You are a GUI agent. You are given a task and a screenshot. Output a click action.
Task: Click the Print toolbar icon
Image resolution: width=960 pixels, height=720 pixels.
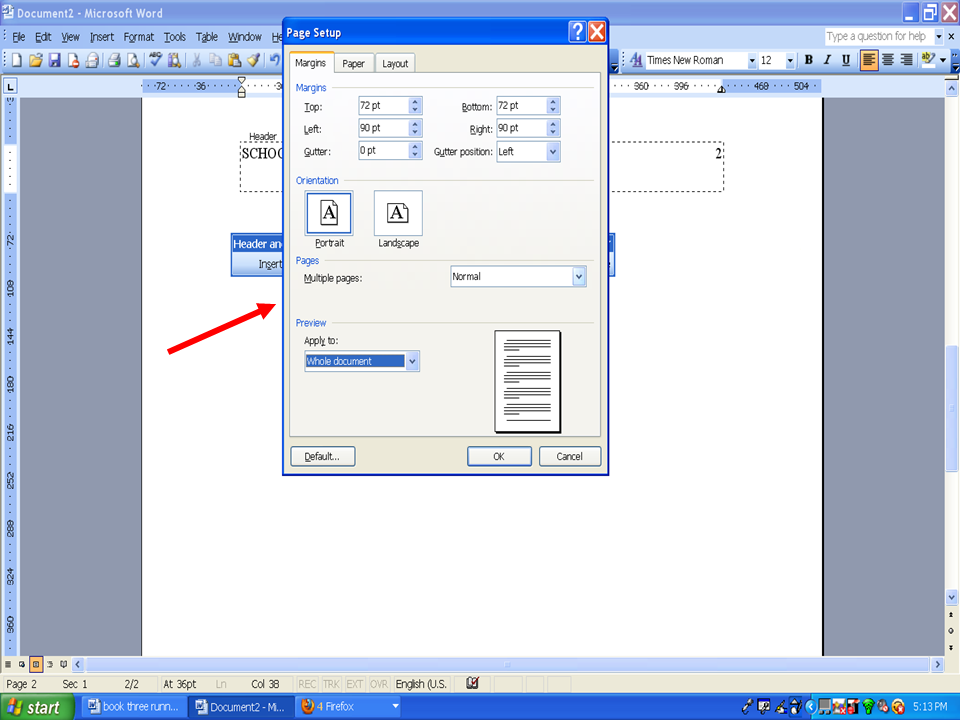(x=114, y=60)
